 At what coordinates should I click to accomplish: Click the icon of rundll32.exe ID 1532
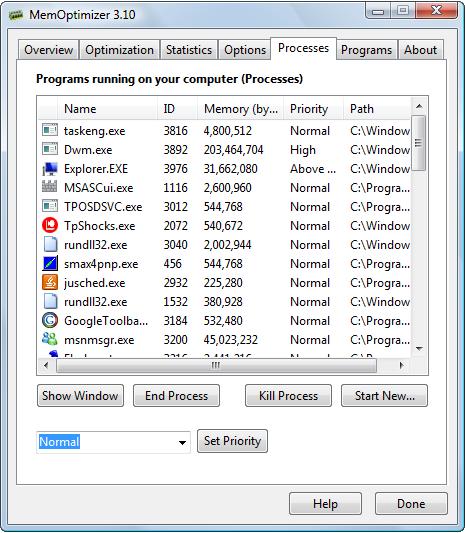50,302
